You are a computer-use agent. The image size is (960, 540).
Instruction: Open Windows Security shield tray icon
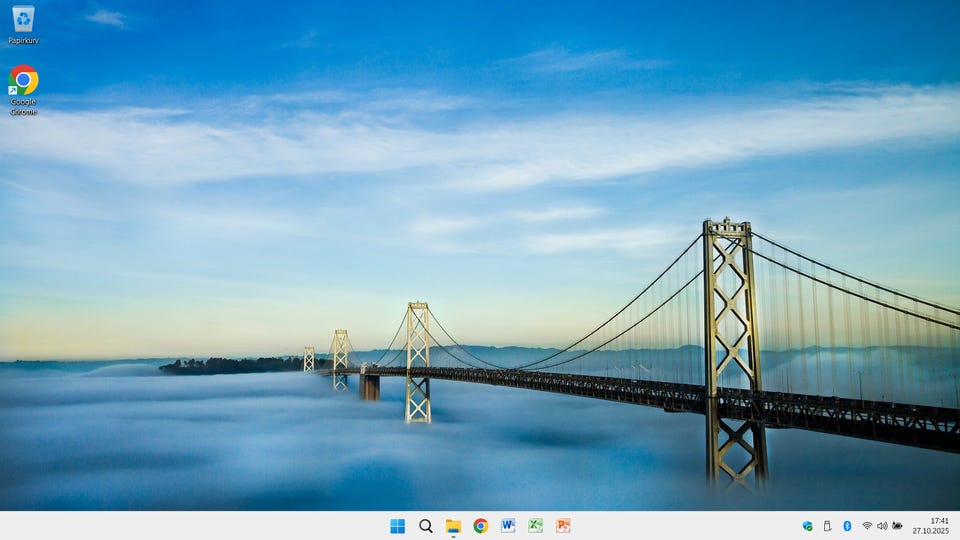(x=807, y=526)
